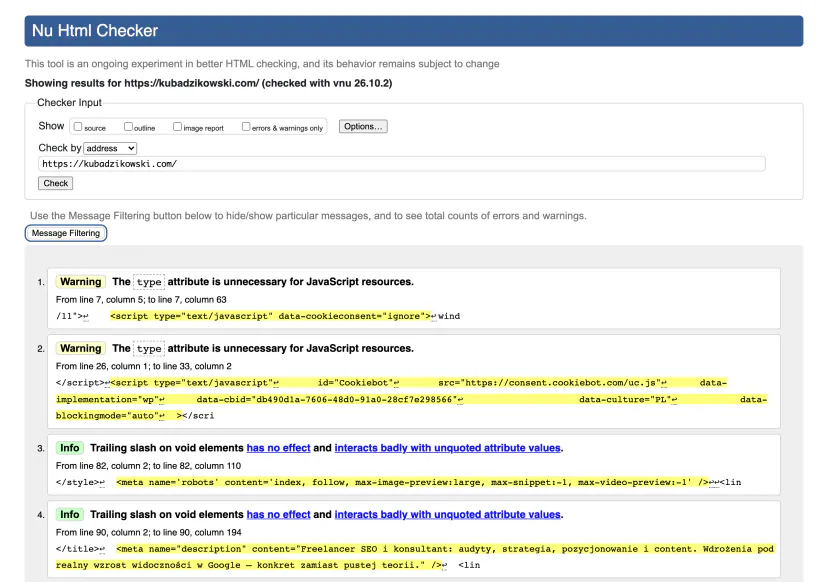Open Message Filtering panel
Image resolution: width=828 pixels, height=582 pixels.
(65, 233)
